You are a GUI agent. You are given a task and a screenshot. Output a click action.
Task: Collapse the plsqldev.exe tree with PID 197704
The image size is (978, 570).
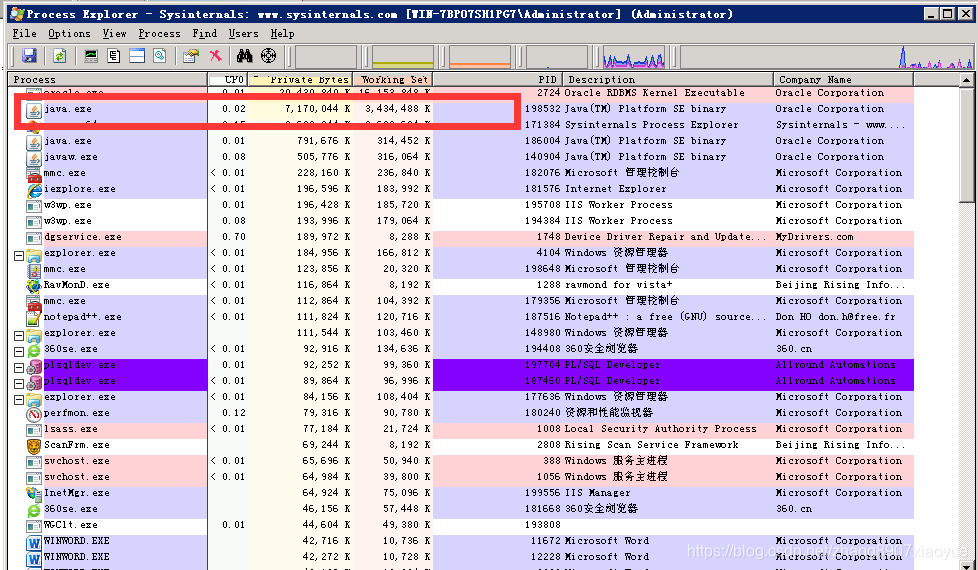pyautogui.click(x=19, y=367)
